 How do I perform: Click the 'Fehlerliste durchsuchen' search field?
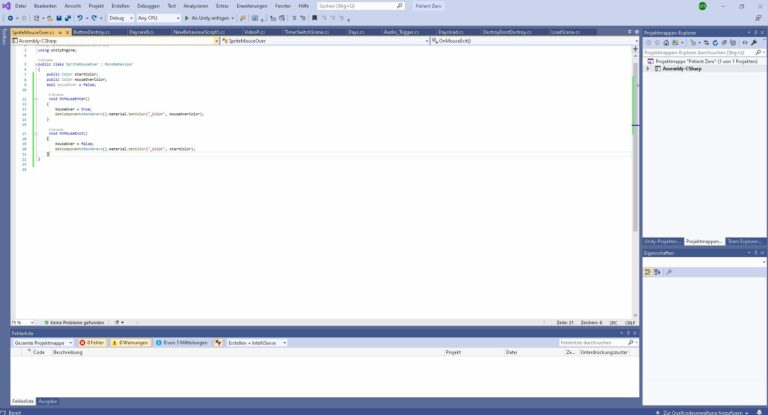(595, 343)
